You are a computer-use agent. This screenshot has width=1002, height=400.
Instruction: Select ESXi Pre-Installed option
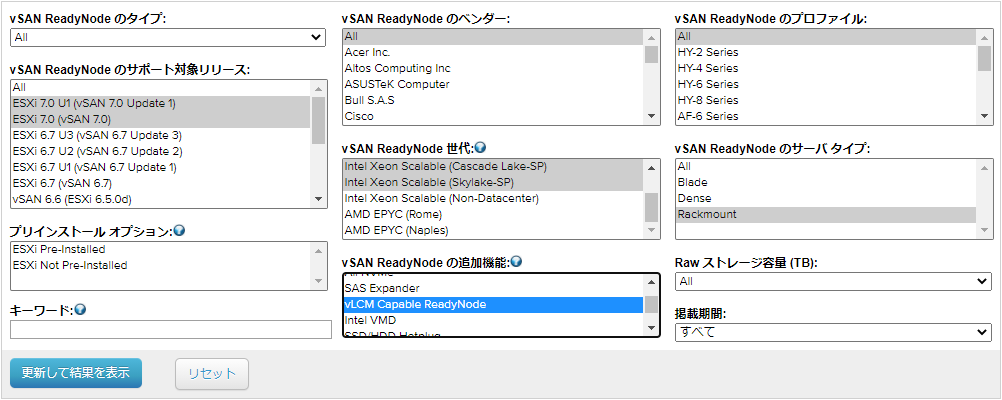tap(161, 249)
